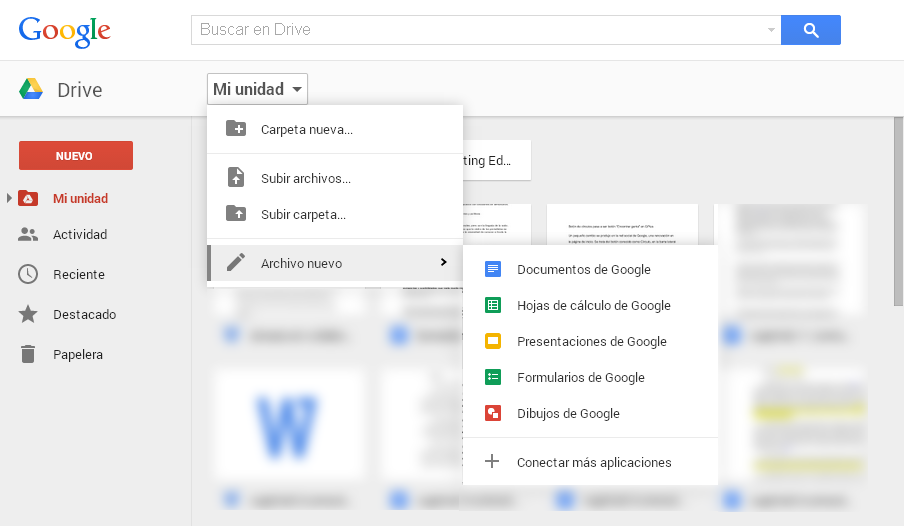The height and width of the screenshot is (526, 904).
Task: Choose Subir archivos... menu entry
Action: (x=335, y=178)
